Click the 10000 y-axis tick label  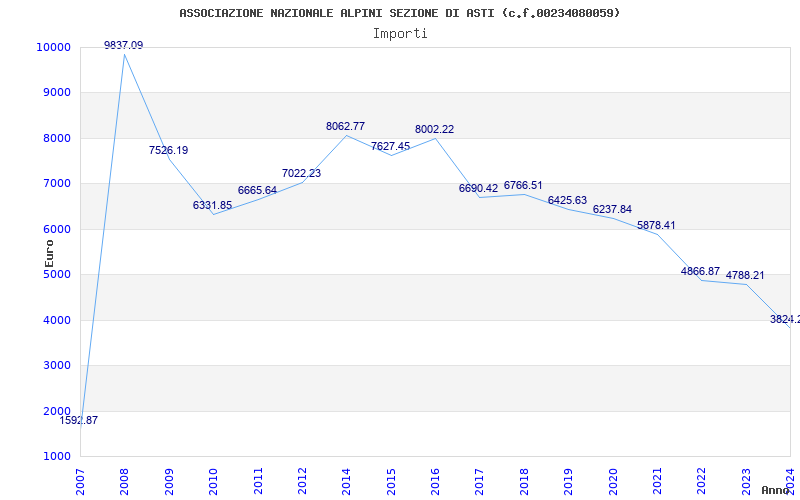(x=53, y=47)
